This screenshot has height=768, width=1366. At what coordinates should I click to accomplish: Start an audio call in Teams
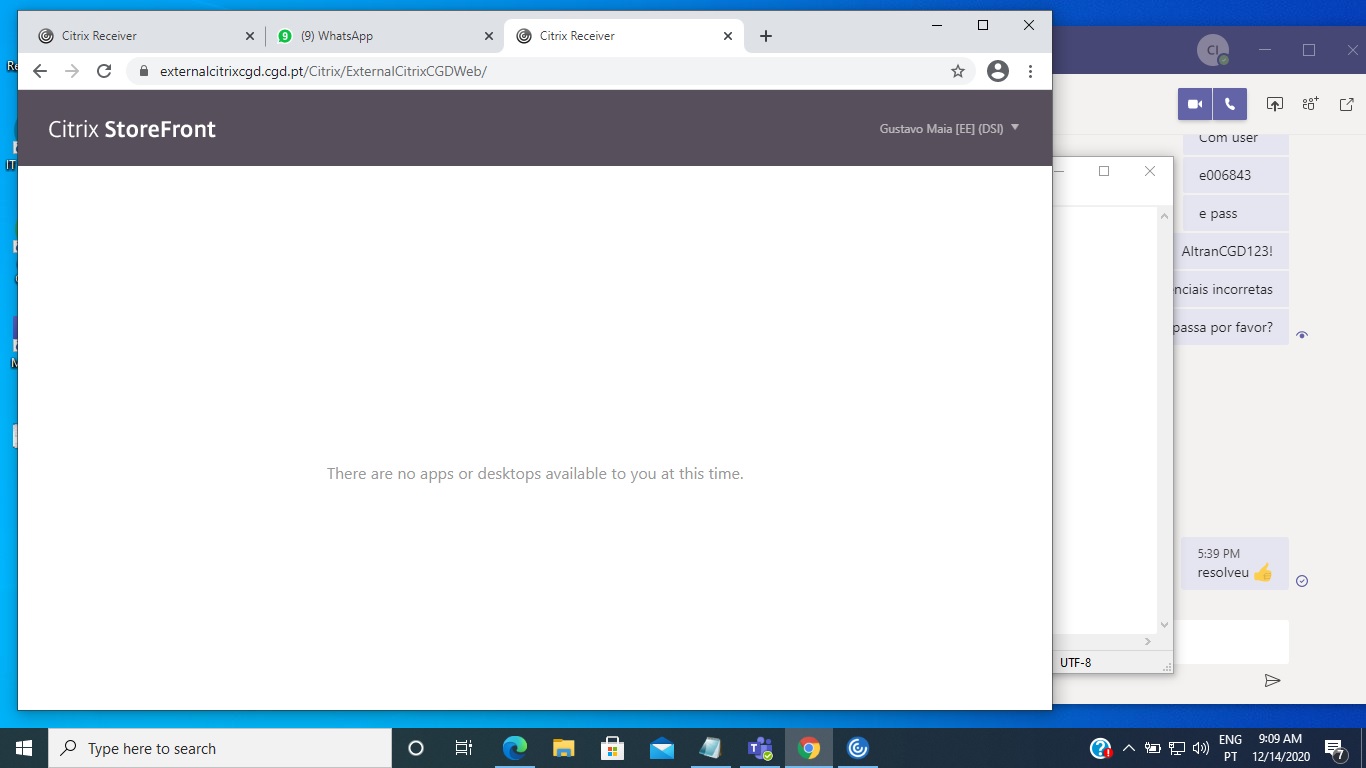pyautogui.click(x=1230, y=104)
